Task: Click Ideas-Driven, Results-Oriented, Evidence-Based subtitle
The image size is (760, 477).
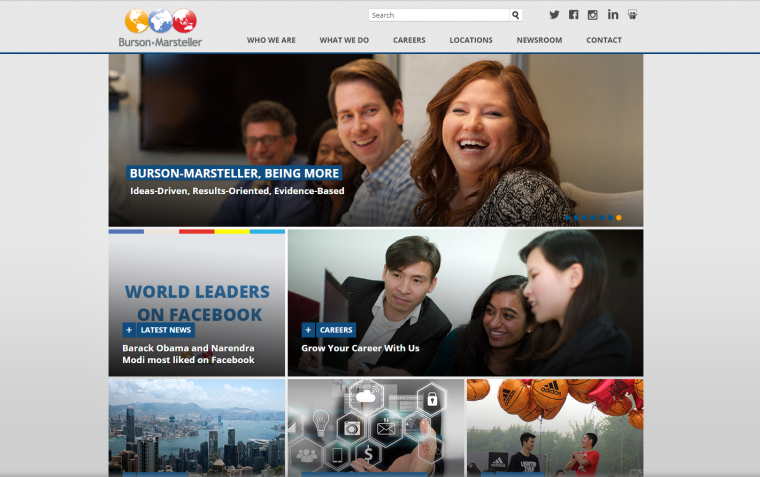Action: coord(237,191)
